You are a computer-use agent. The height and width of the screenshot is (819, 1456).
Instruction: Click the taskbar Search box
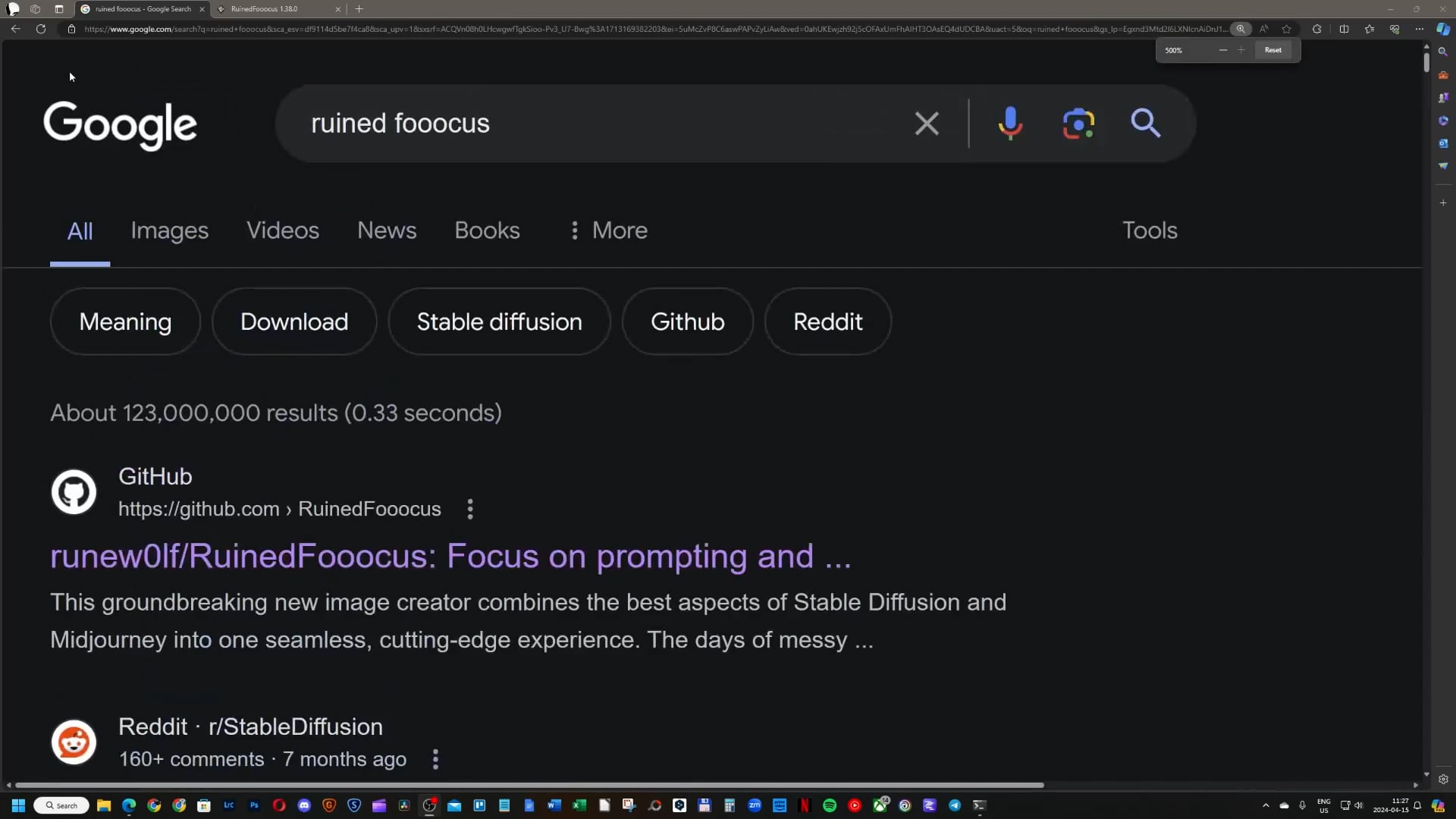point(62,805)
